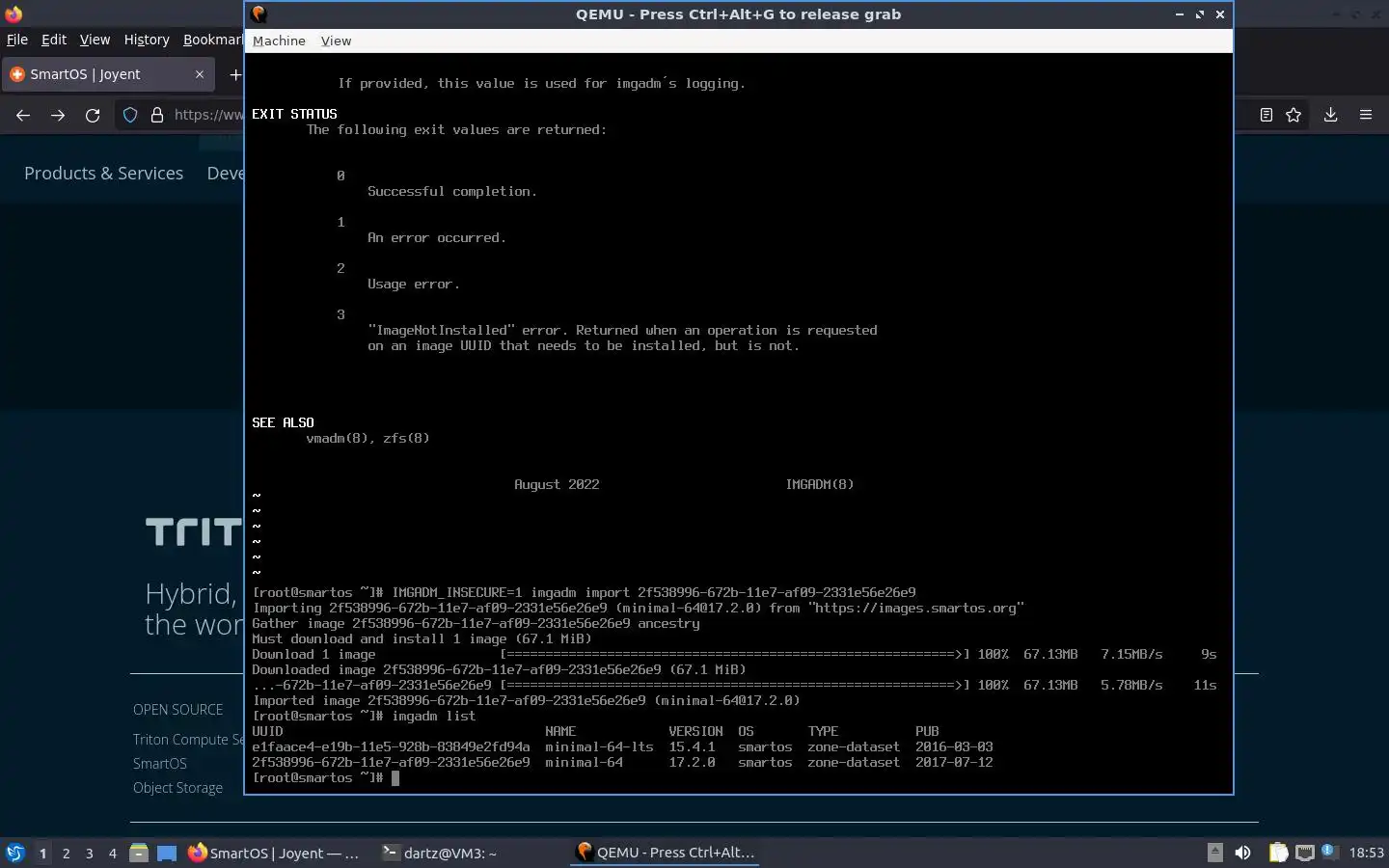Screen dimensions: 1389x868
Task: Open the Object Storage footer link
Action: (x=177, y=787)
